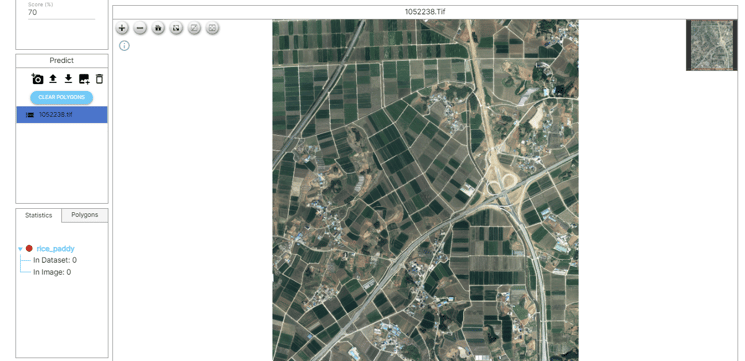Image resolution: width=745 pixels, height=361 pixels.
Task: Click the upload arrow icon
Action: coord(53,79)
